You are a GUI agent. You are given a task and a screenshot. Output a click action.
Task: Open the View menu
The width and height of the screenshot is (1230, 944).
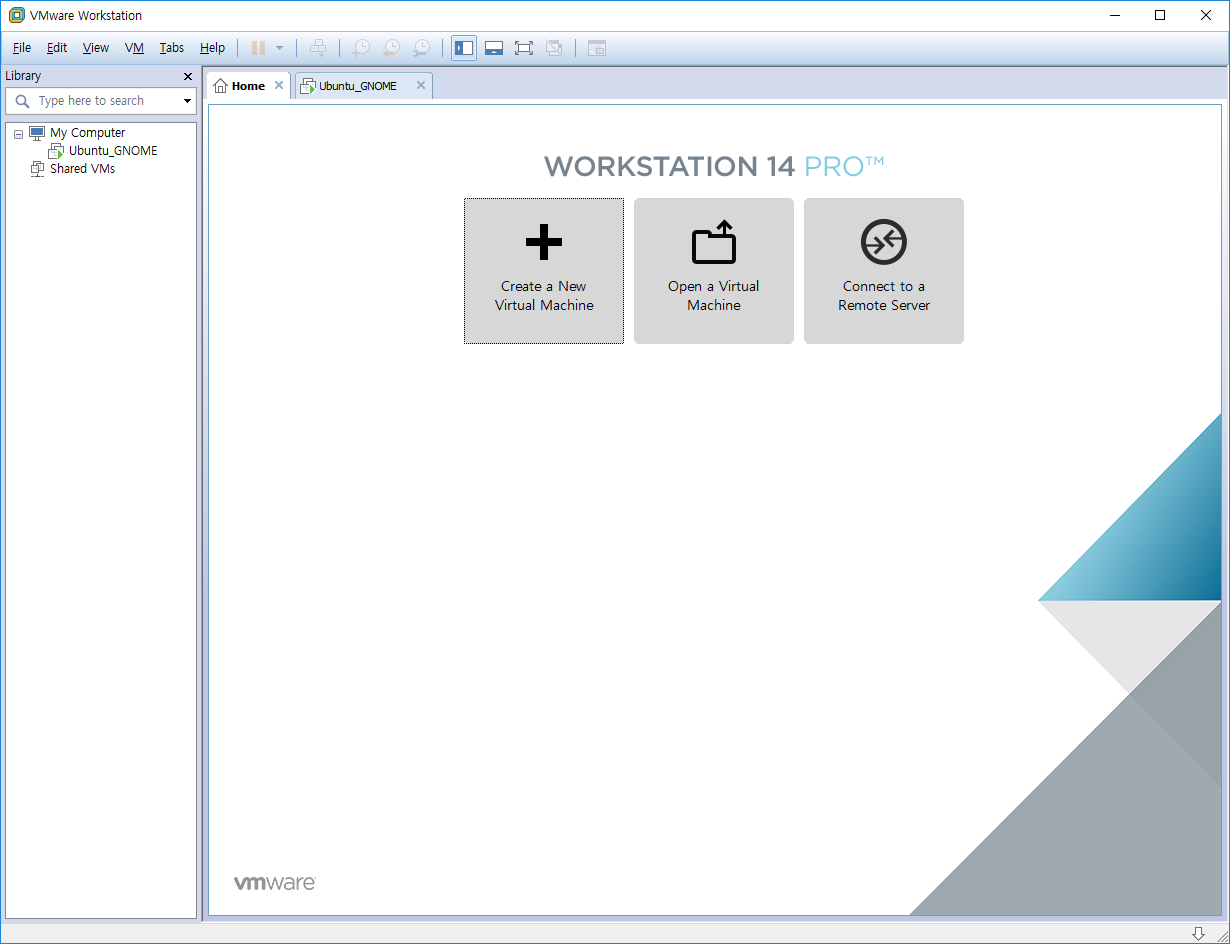click(96, 48)
